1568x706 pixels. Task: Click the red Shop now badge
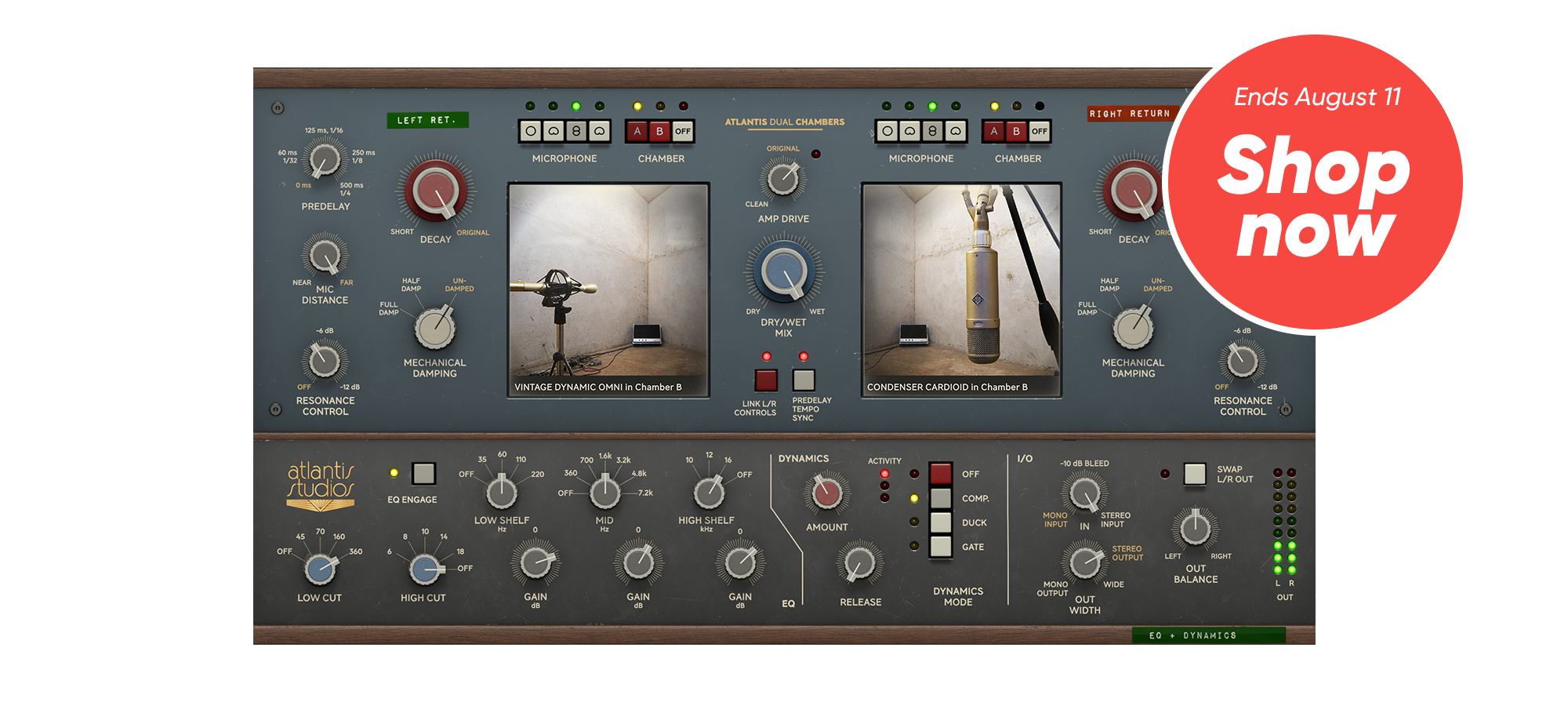tap(1315, 182)
